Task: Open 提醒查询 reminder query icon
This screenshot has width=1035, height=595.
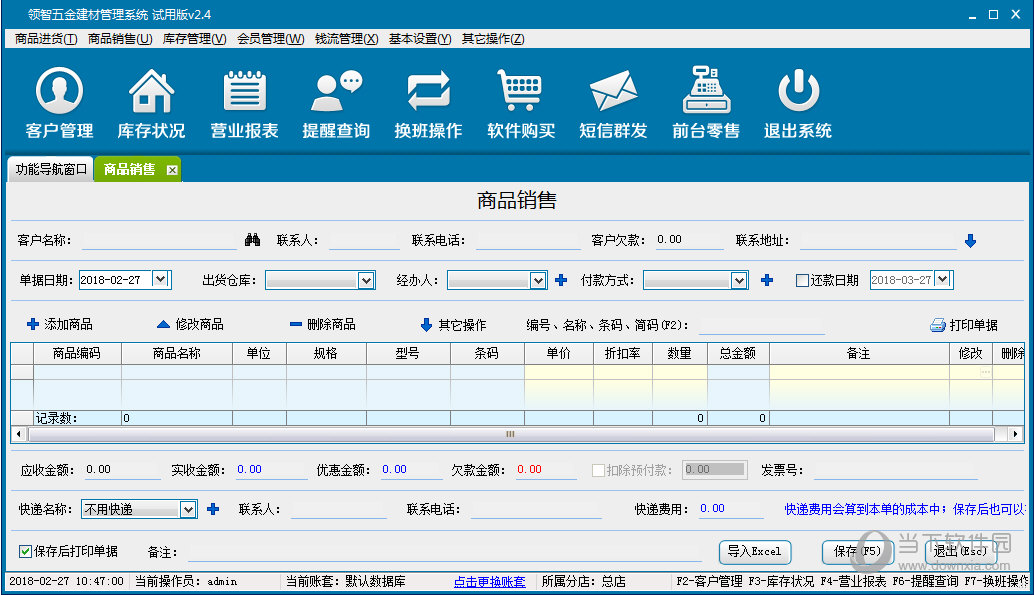Action: (x=336, y=102)
